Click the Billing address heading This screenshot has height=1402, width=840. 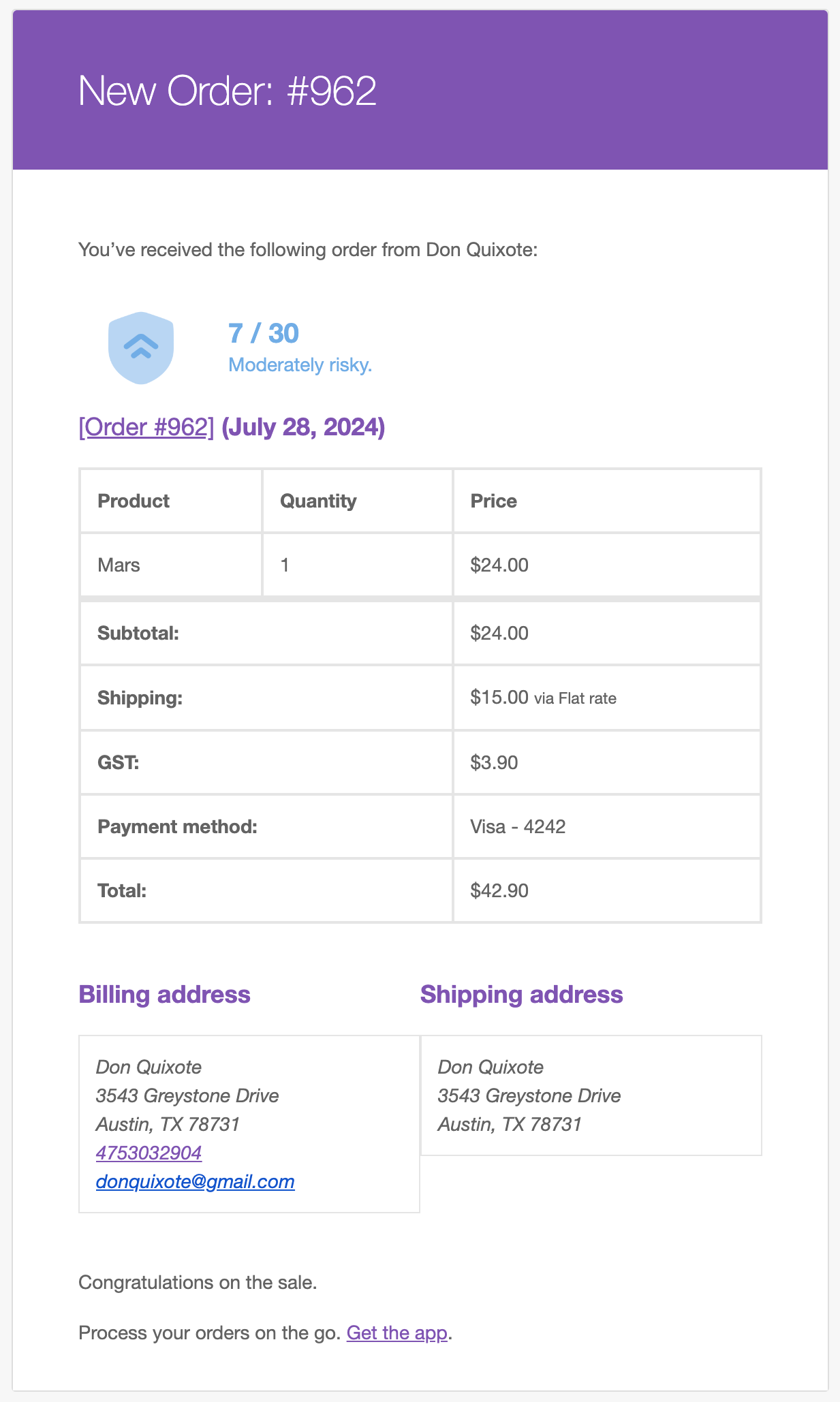165,995
